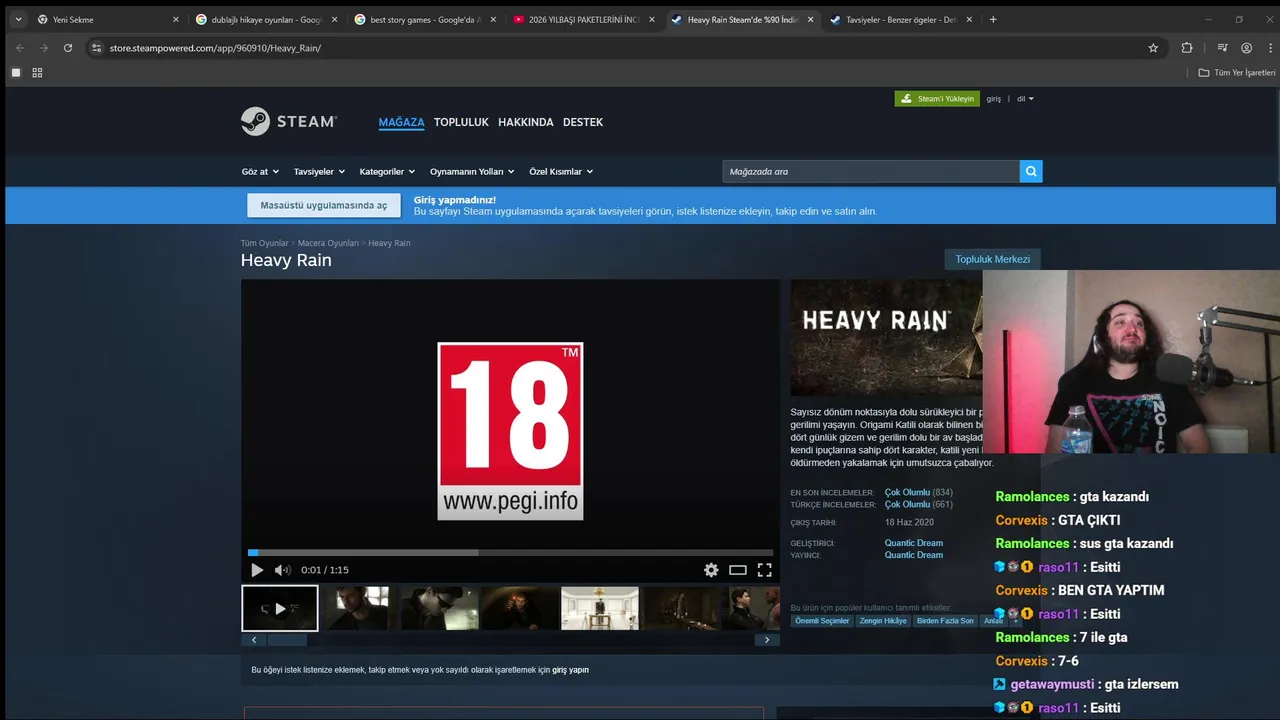The height and width of the screenshot is (720, 1280).
Task: Click the thumbnail strip left arrow
Action: point(254,640)
